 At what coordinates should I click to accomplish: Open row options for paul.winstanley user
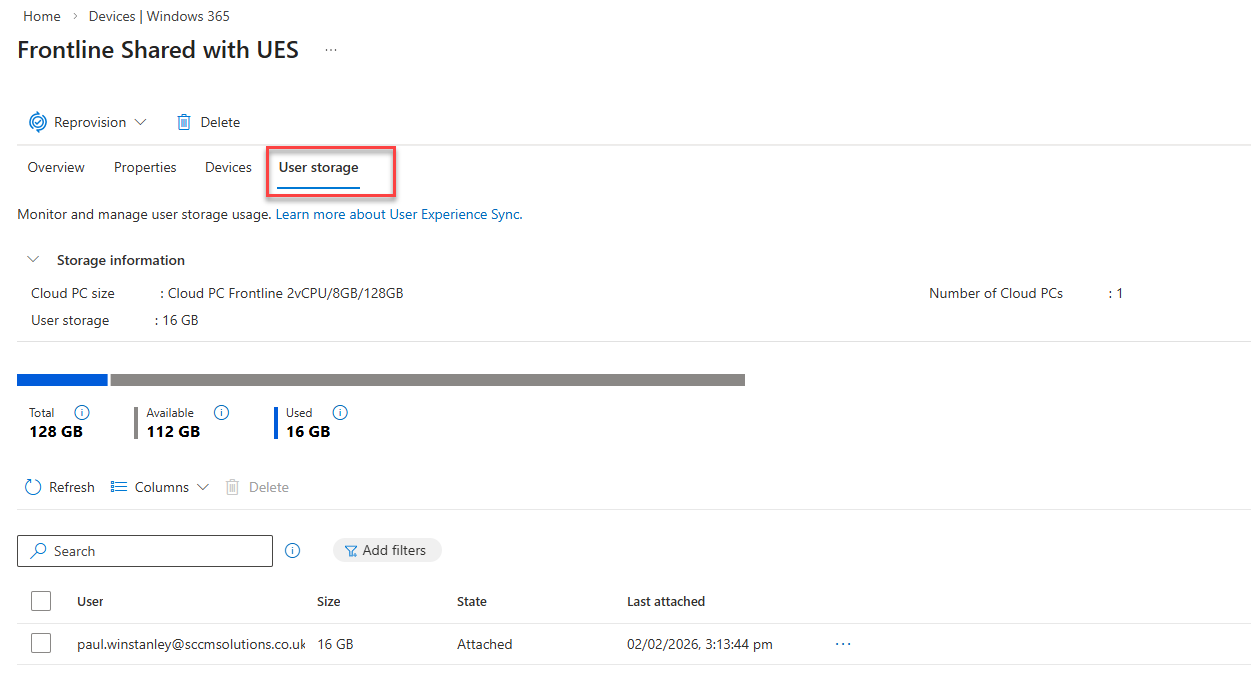click(843, 644)
